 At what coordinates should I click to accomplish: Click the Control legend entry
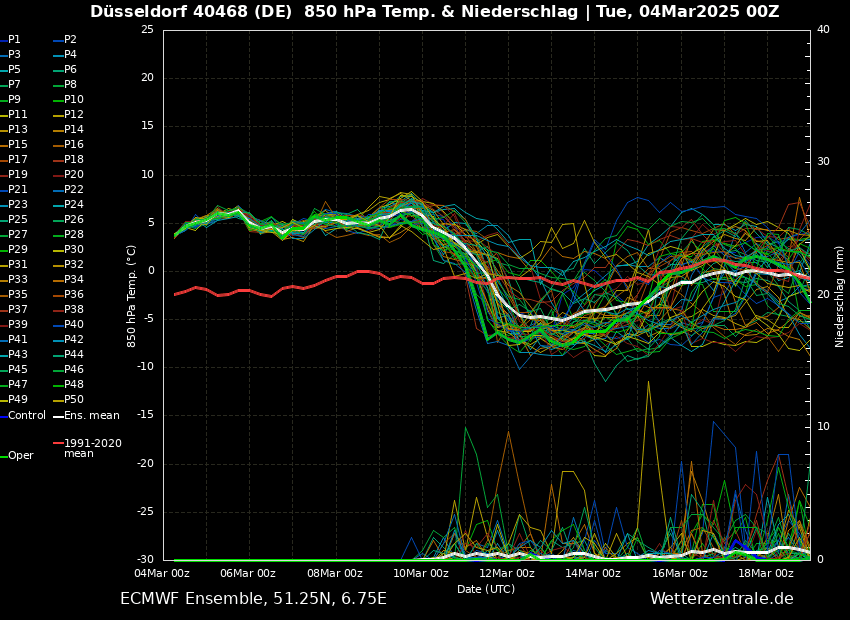[x=27, y=415]
